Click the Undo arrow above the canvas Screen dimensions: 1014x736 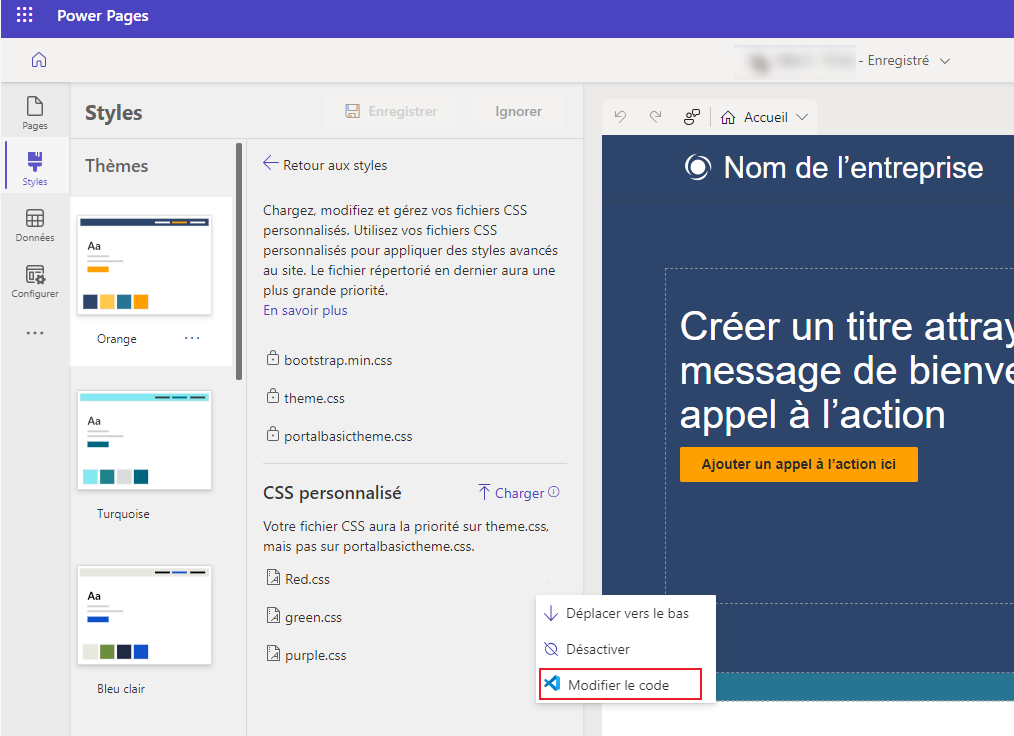(x=620, y=116)
